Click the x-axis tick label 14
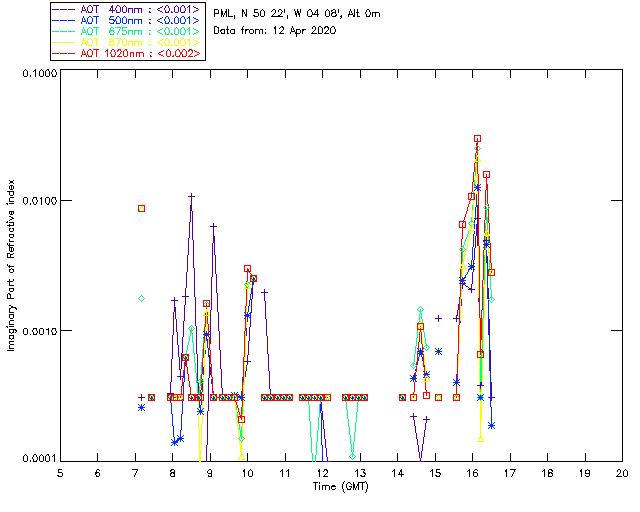 (398, 473)
